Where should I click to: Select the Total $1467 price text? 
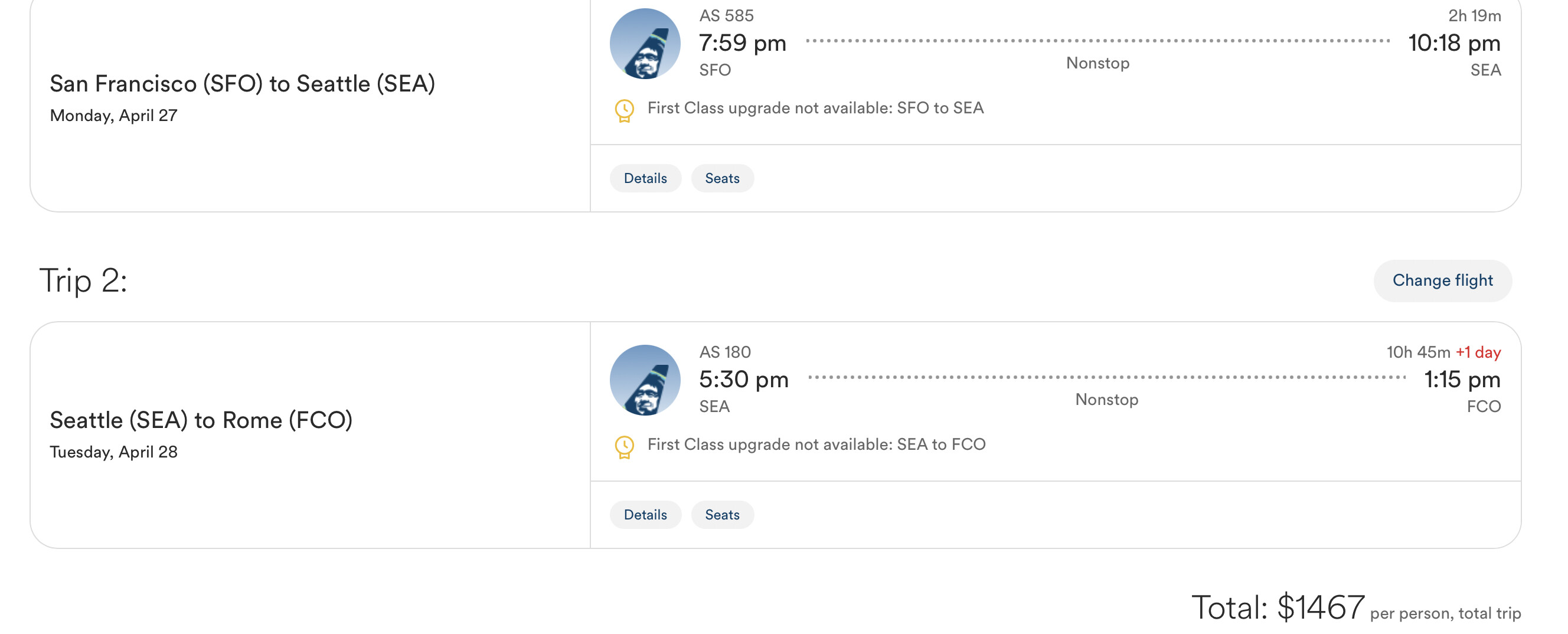coord(1278,607)
